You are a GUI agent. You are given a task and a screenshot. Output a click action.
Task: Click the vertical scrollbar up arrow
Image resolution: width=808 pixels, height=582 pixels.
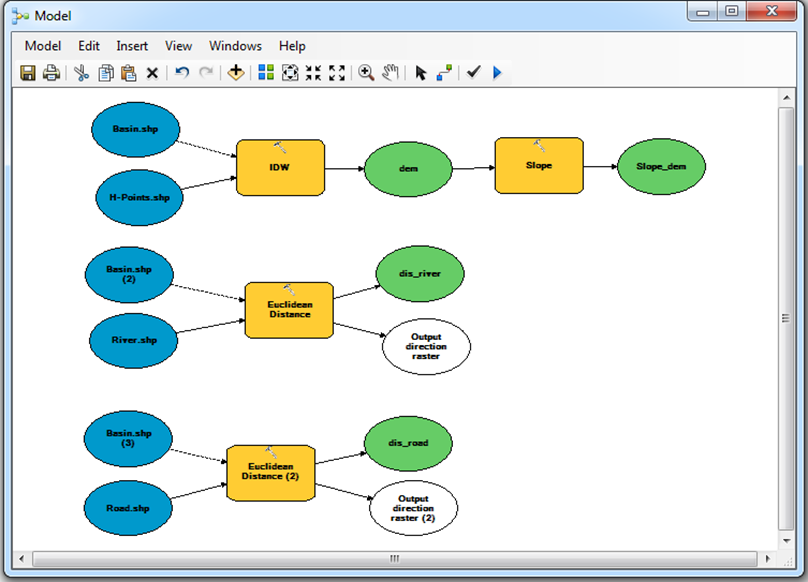coord(786,97)
